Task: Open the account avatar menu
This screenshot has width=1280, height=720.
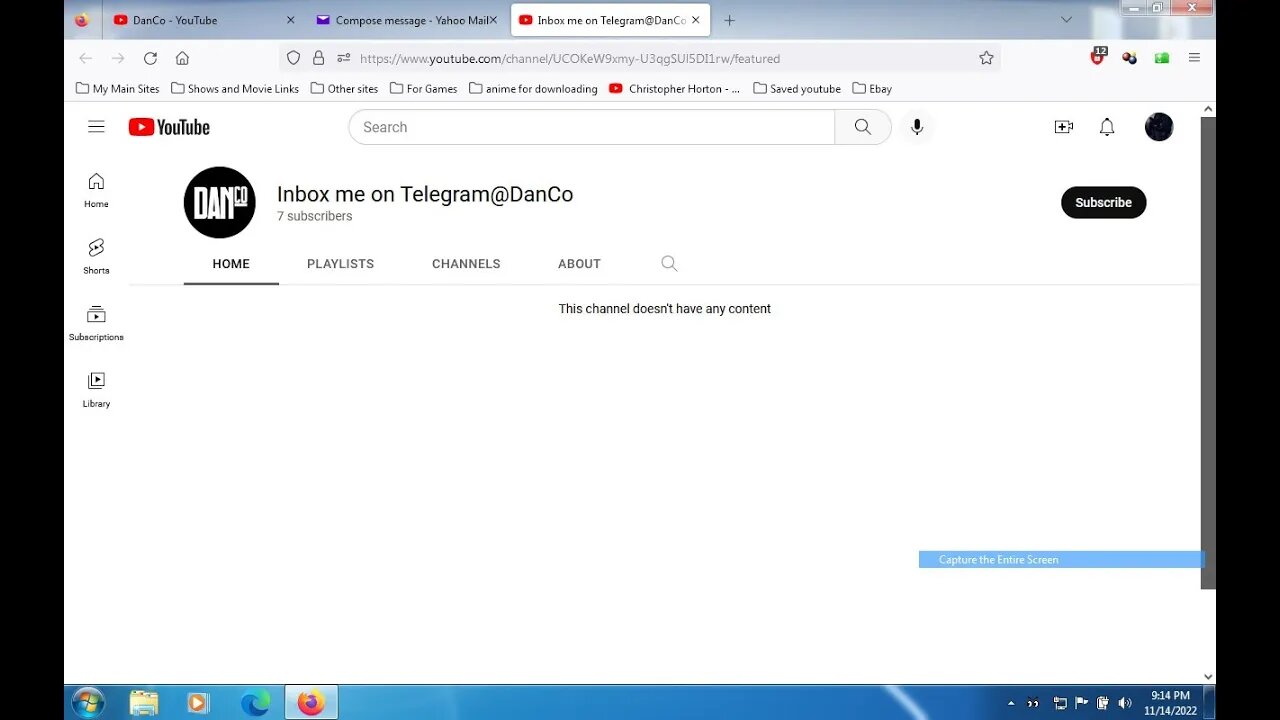Action: tap(1159, 127)
